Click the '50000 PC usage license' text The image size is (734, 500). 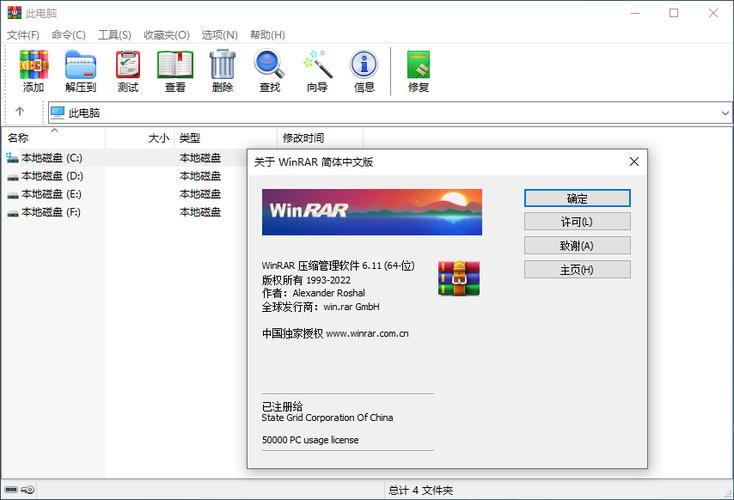tap(310, 440)
